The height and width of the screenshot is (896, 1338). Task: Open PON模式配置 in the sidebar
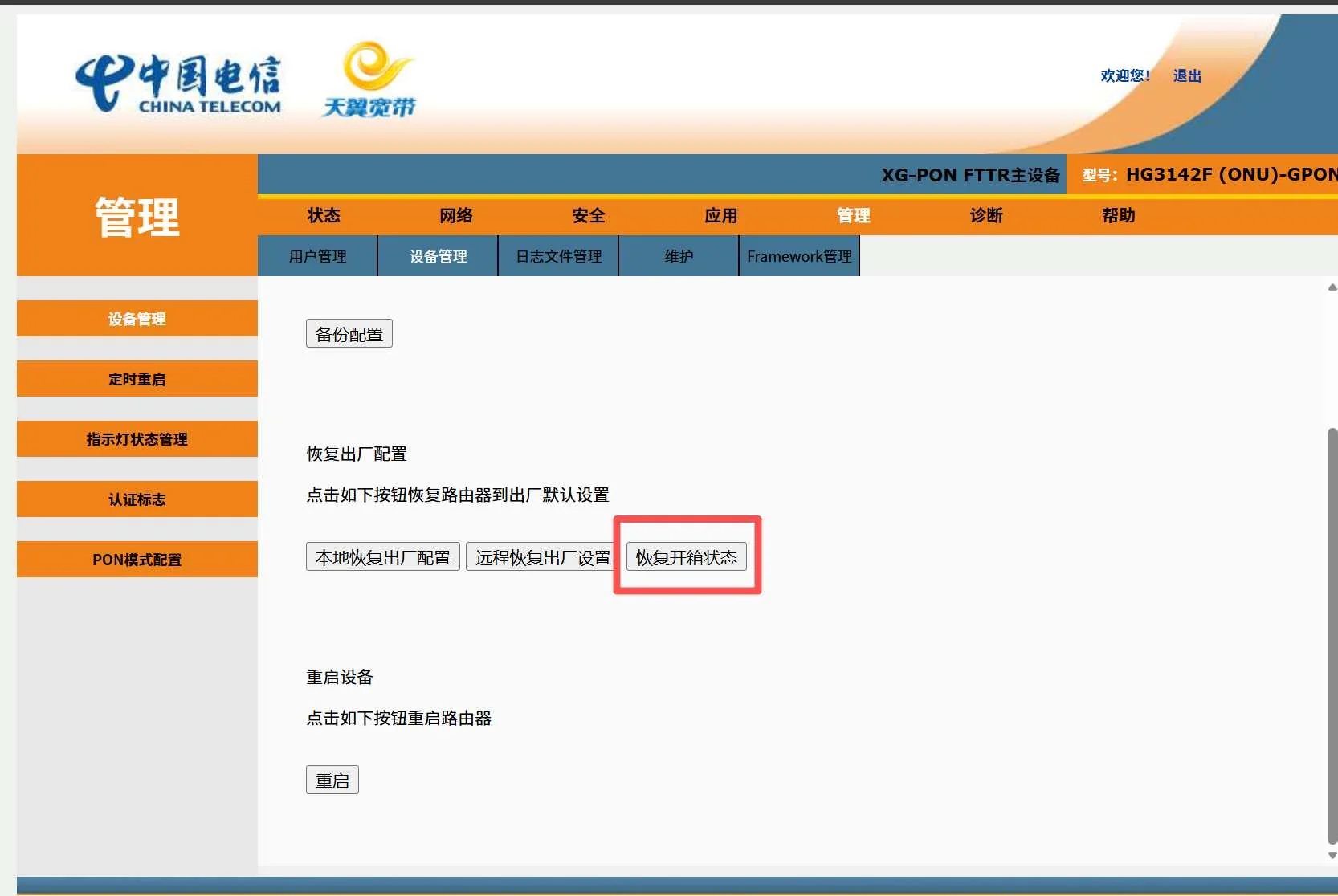click(137, 559)
